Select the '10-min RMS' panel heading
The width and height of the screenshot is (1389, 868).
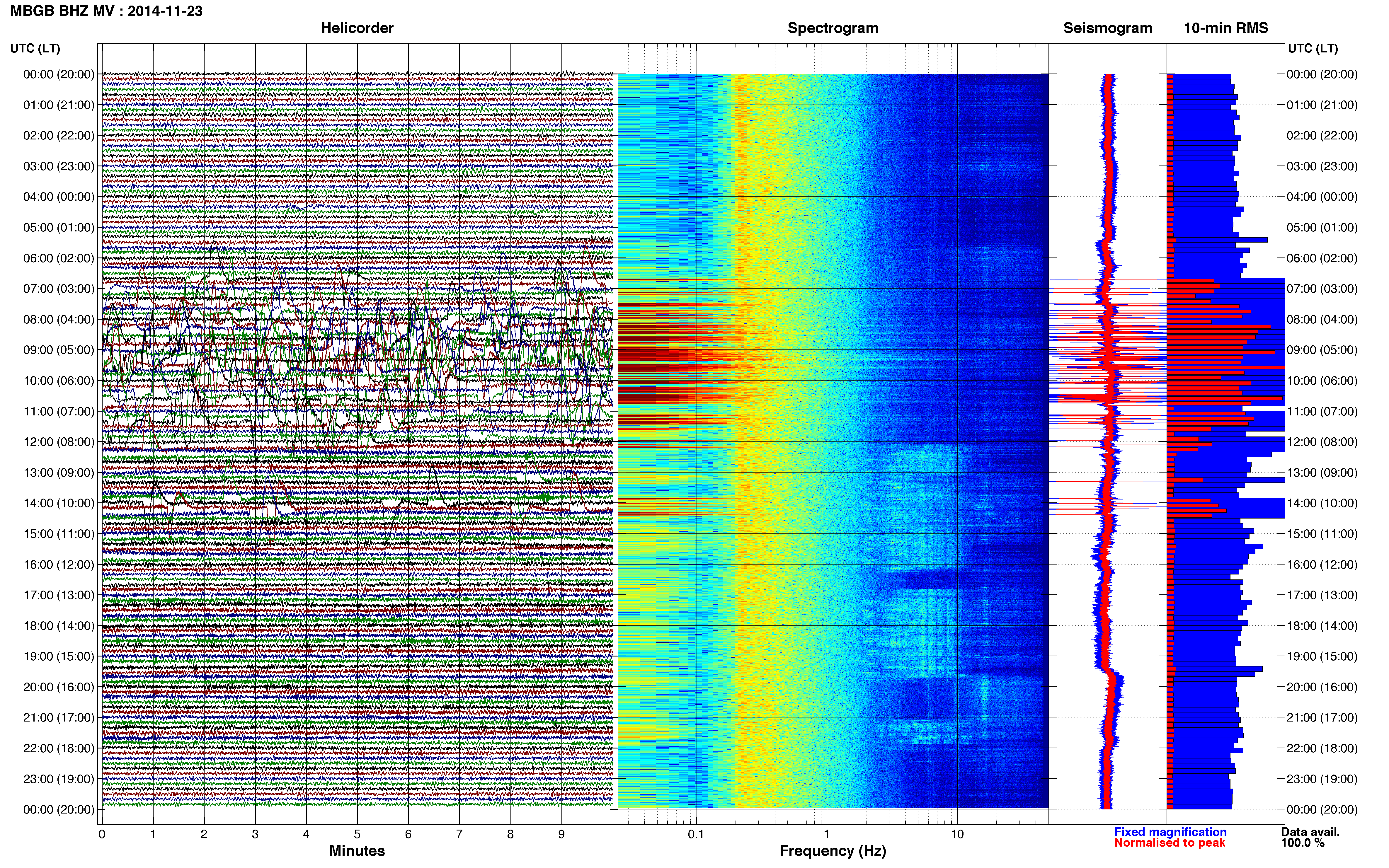tap(1226, 28)
